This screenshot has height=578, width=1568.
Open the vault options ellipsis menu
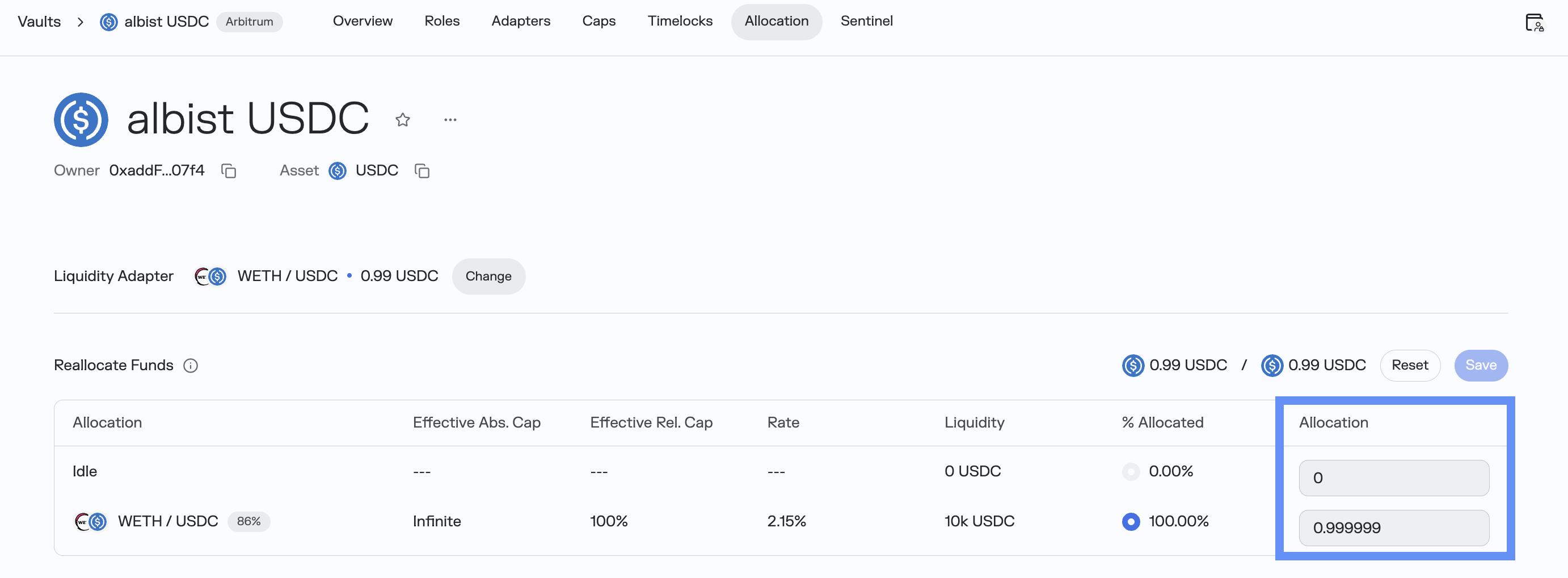(x=450, y=119)
